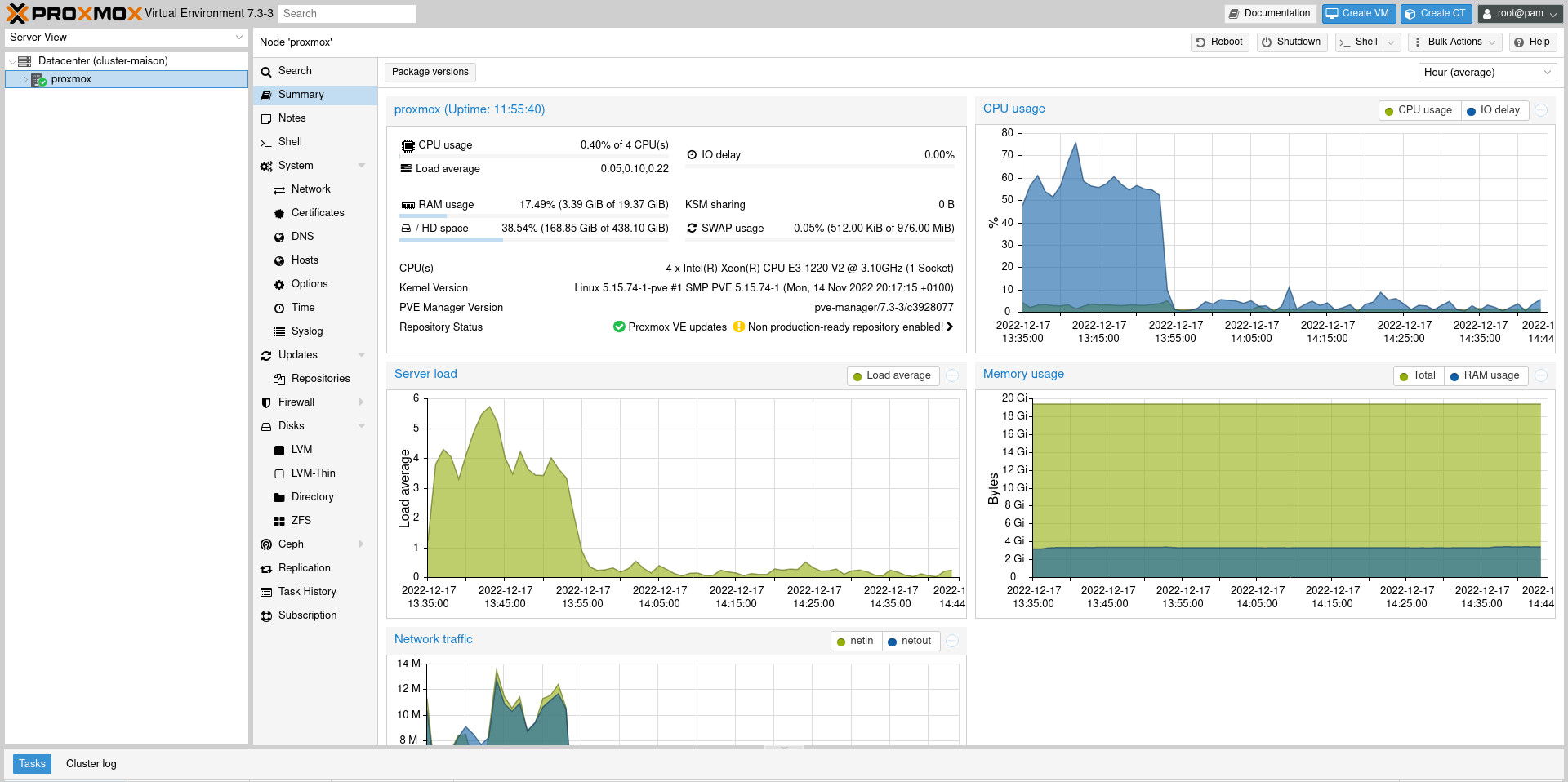Click the Datacenter server icon
Screen dimensions: 1568x782
24,61
